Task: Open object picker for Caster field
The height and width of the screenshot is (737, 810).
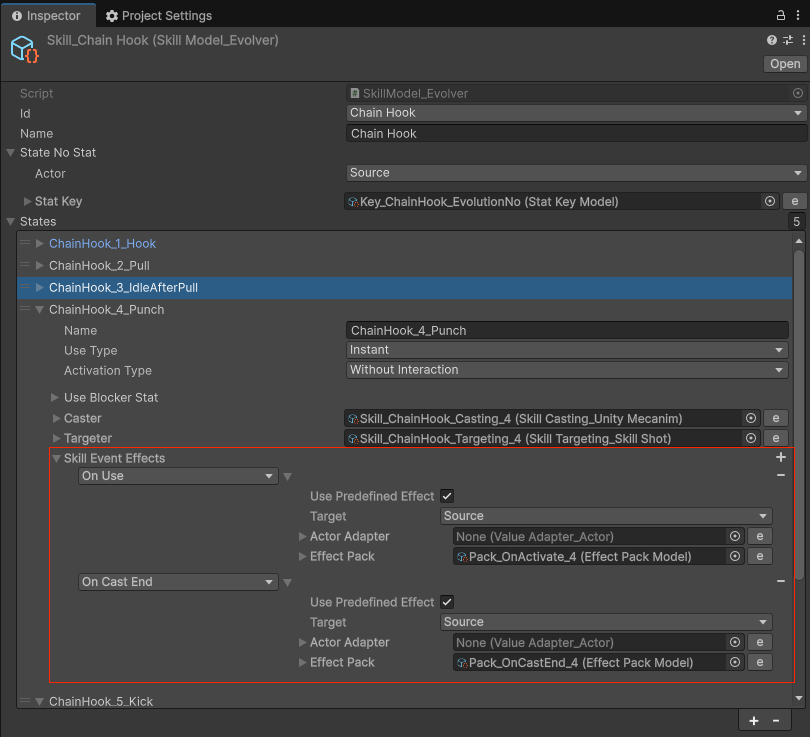Action: (751, 418)
